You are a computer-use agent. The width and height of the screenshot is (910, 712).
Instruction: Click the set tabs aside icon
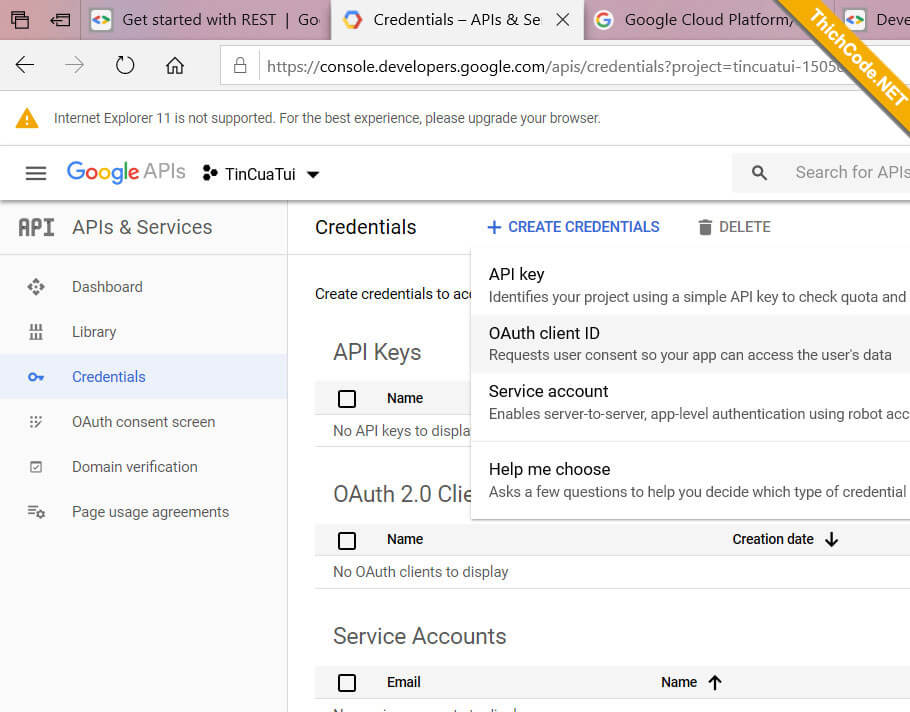(x=60, y=20)
